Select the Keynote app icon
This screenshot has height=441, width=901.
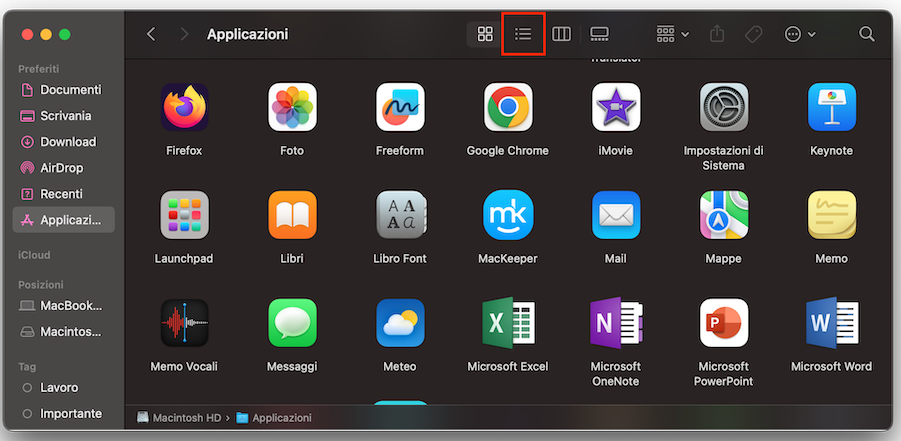click(831, 107)
